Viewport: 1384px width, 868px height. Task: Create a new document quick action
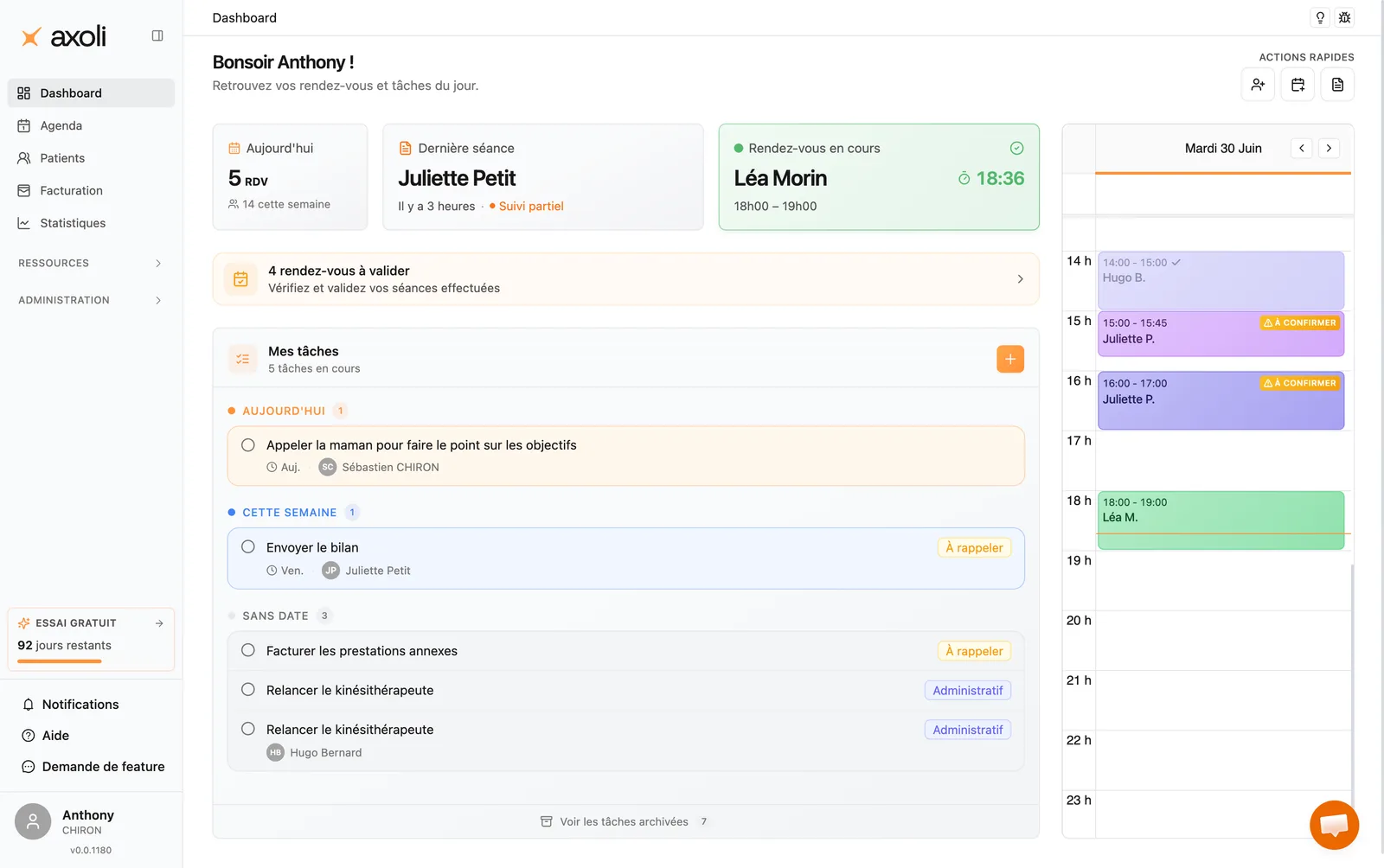(1337, 85)
